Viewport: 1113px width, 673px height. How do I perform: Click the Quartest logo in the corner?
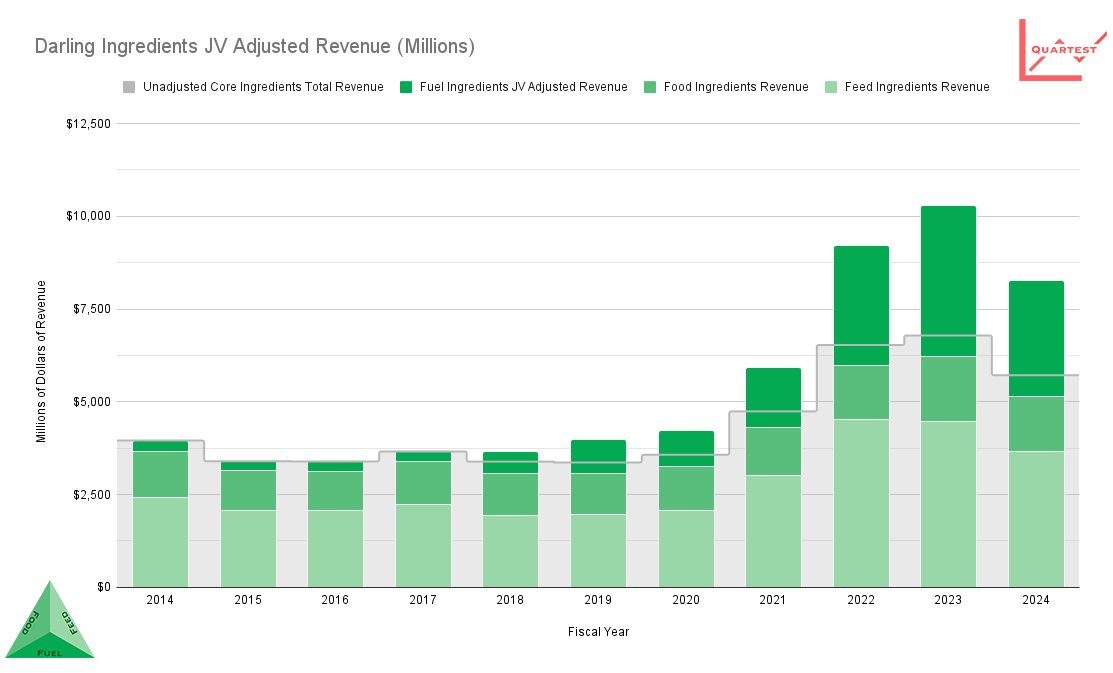[x=1063, y=50]
